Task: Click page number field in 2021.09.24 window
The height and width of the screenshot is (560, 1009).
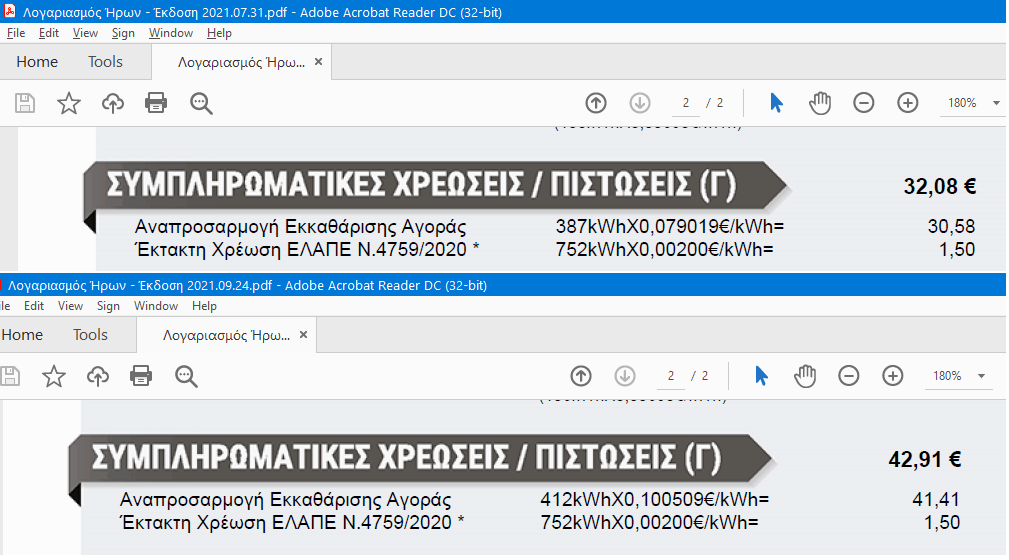Action: pyautogui.click(x=671, y=376)
